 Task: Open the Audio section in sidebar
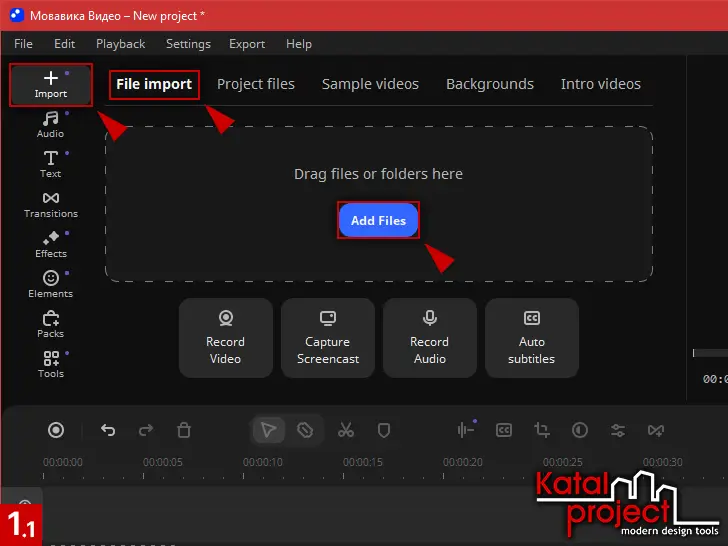coord(51,125)
